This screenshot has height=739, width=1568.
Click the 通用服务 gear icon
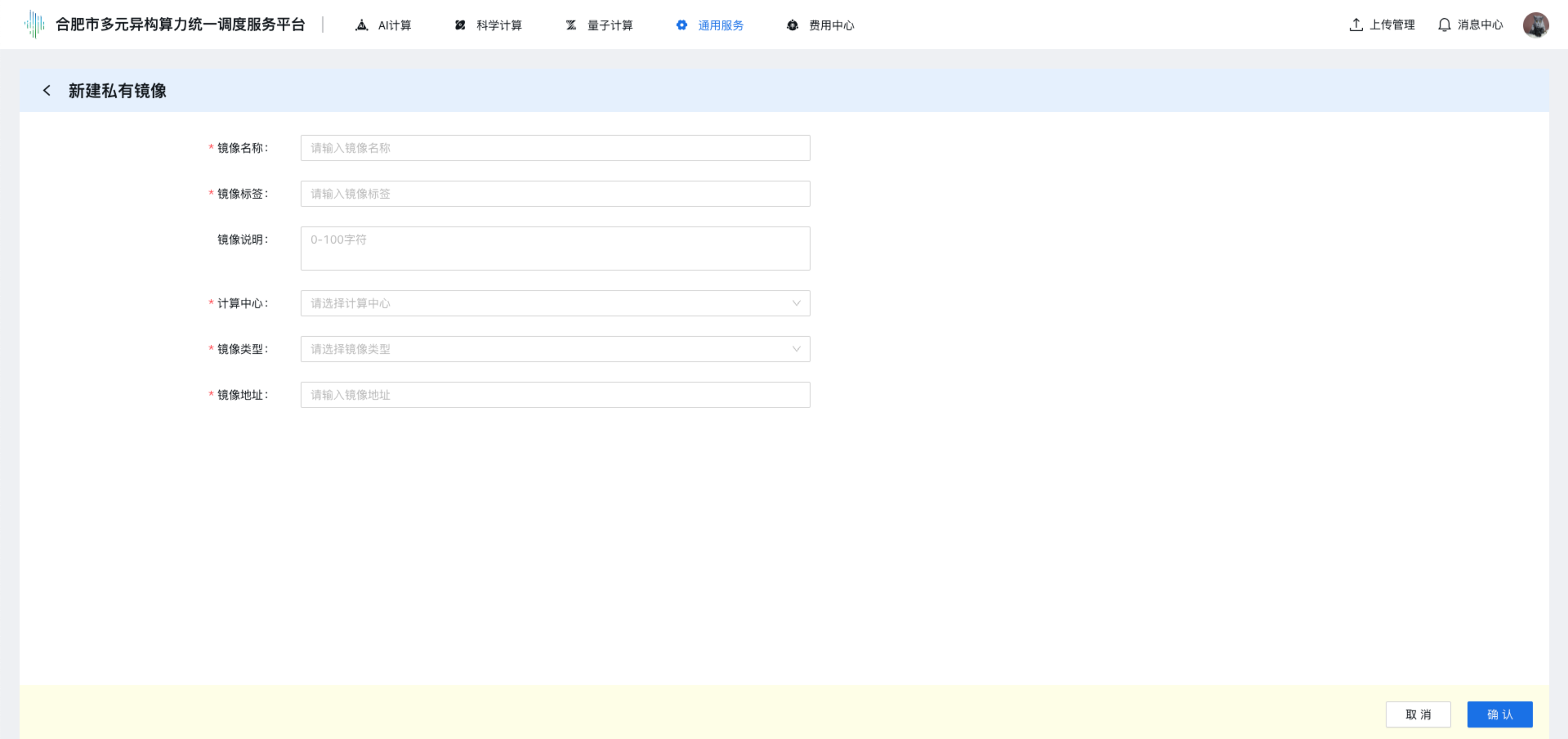(681, 25)
